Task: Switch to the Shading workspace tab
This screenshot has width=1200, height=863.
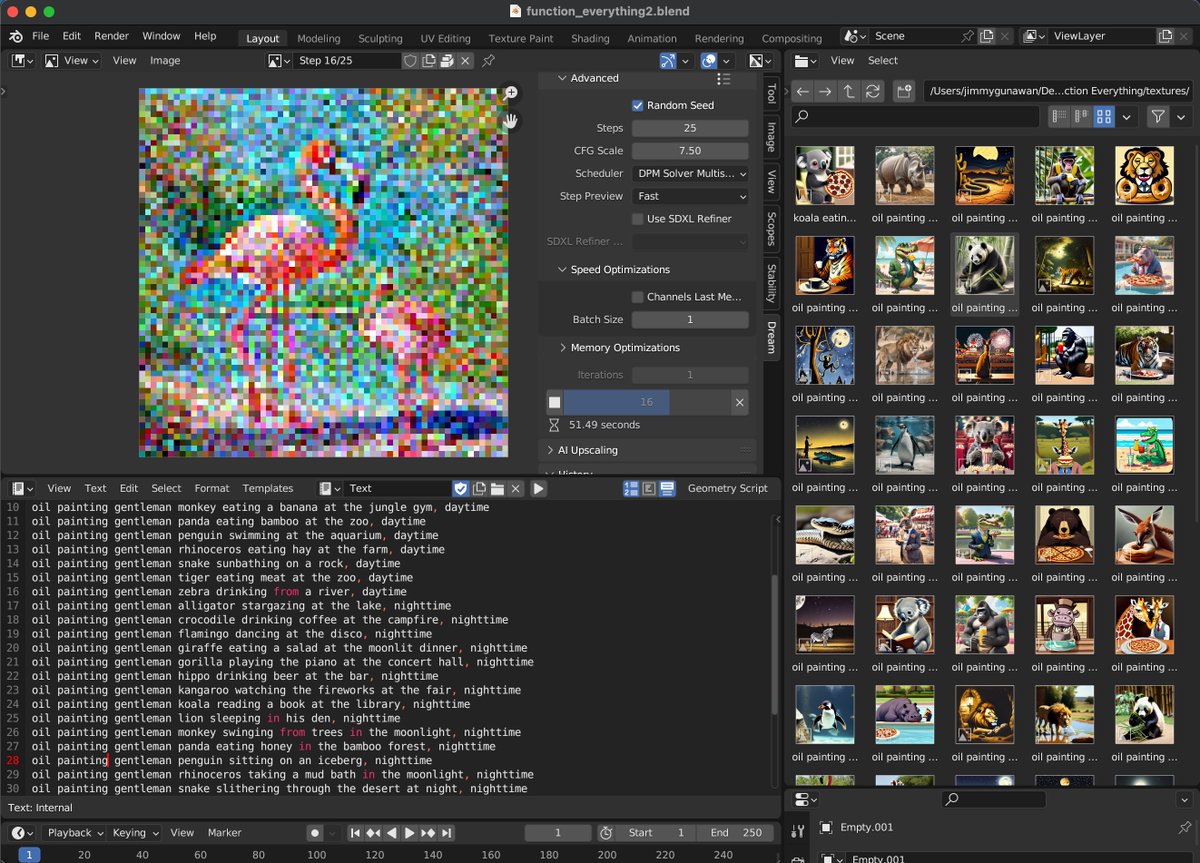Action: click(x=590, y=39)
